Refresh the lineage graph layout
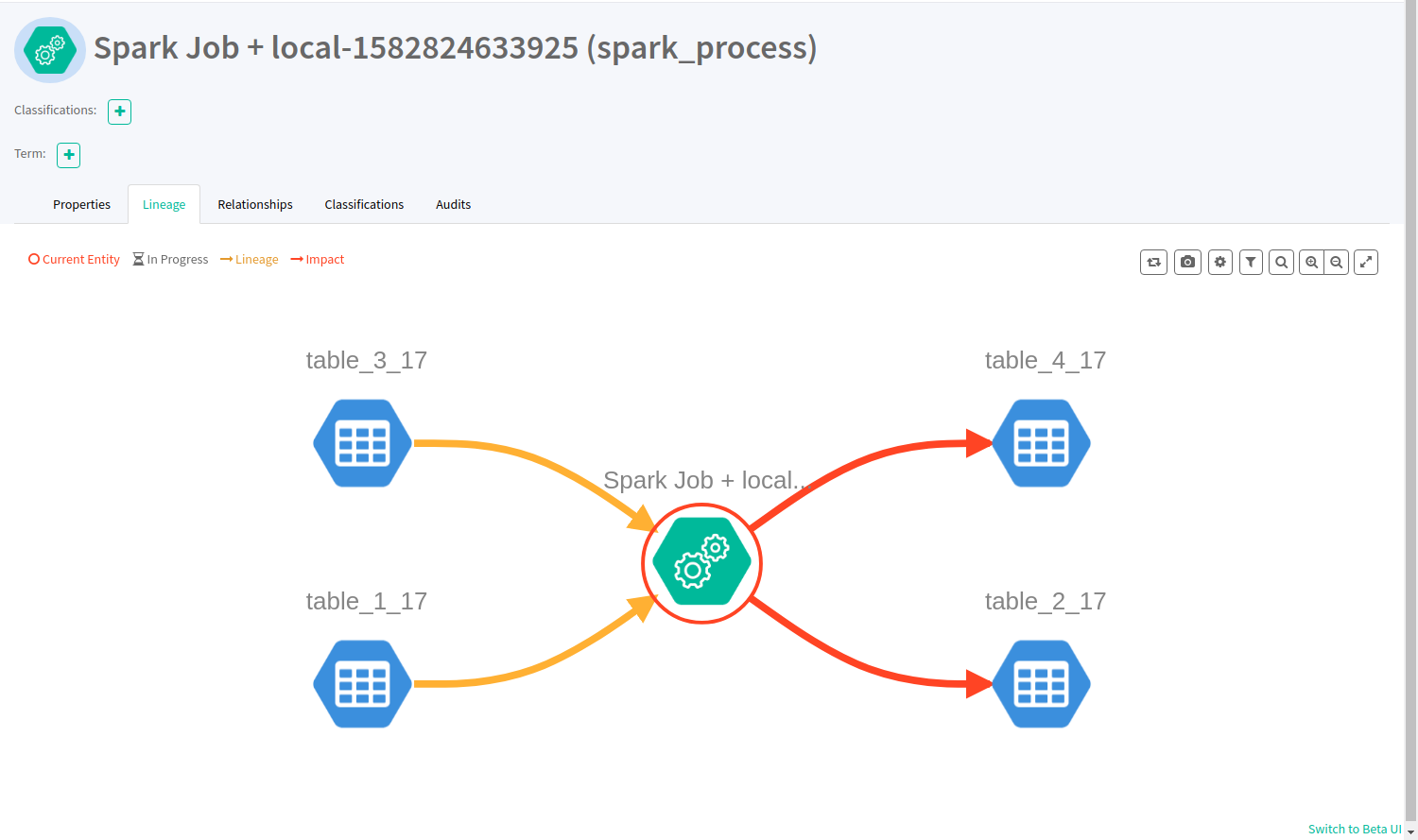This screenshot has width=1418, height=840. tap(1153, 262)
